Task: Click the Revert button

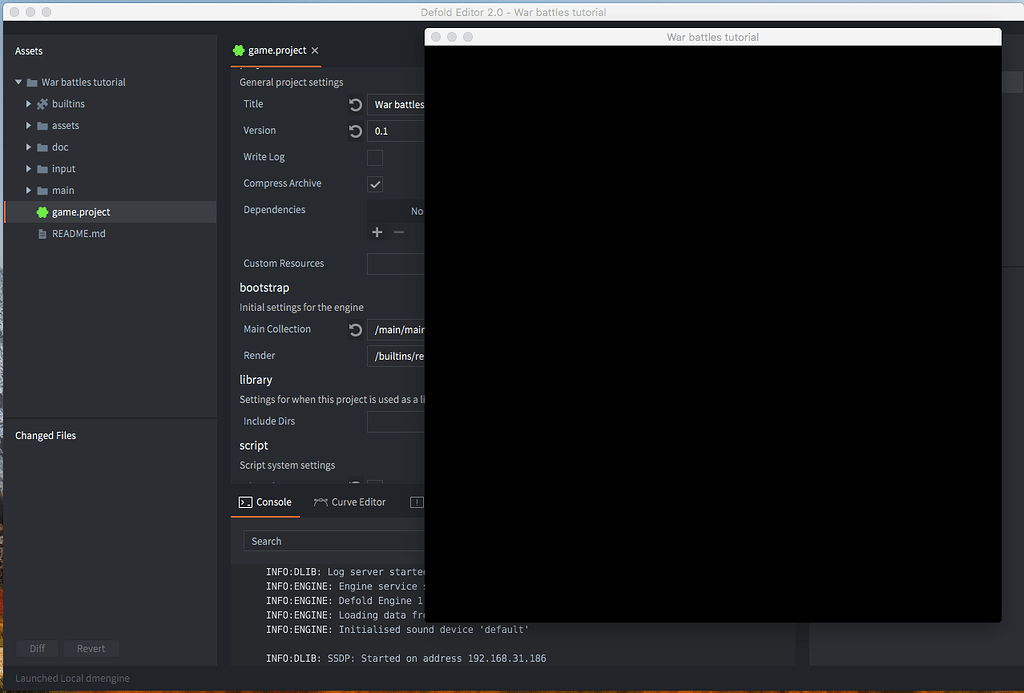Action: 91,648
